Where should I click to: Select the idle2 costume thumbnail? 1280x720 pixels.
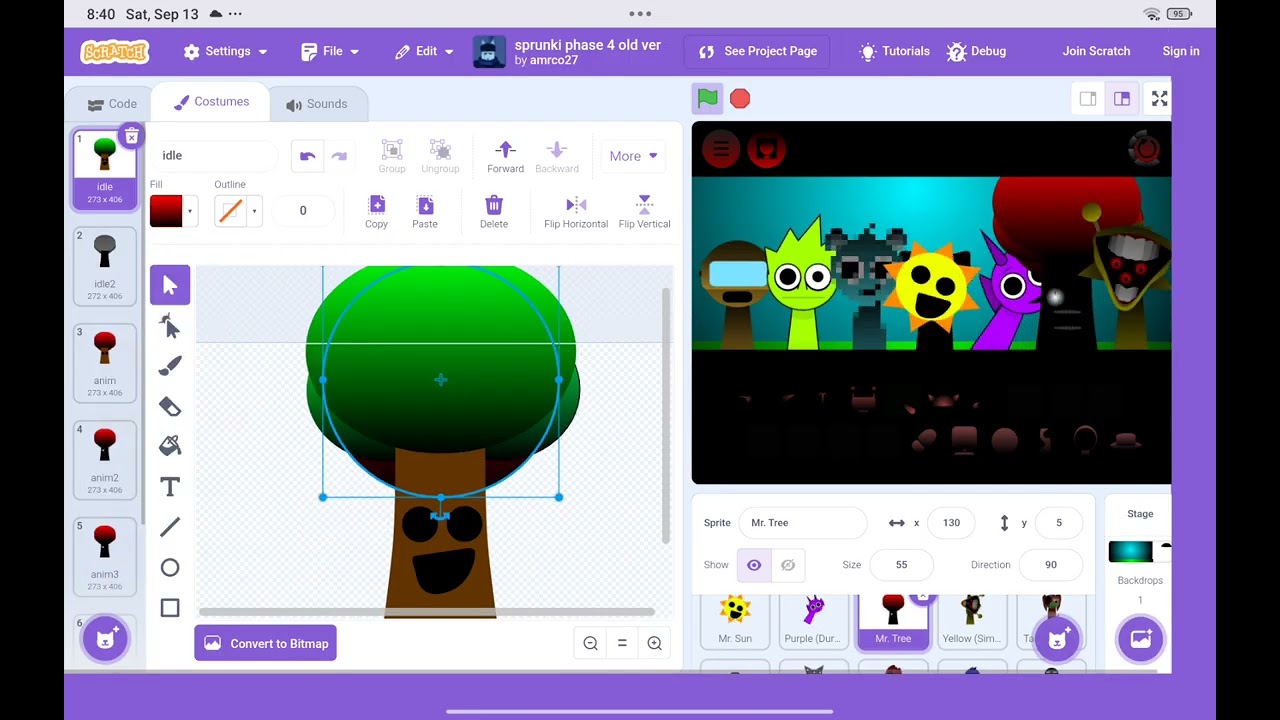tap(105, 265)
